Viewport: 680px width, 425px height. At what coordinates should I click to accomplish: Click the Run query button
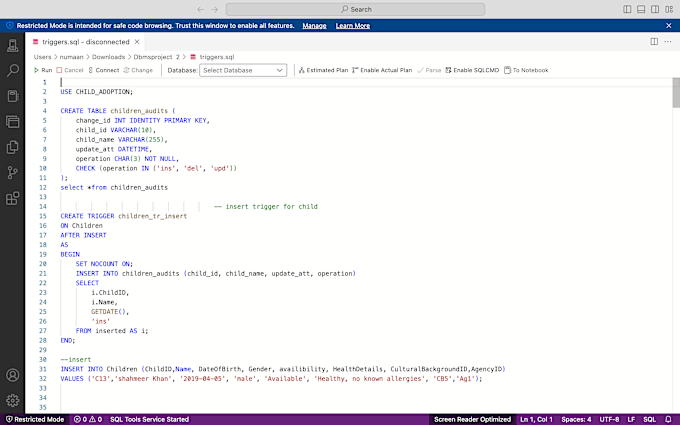(43, 70)
